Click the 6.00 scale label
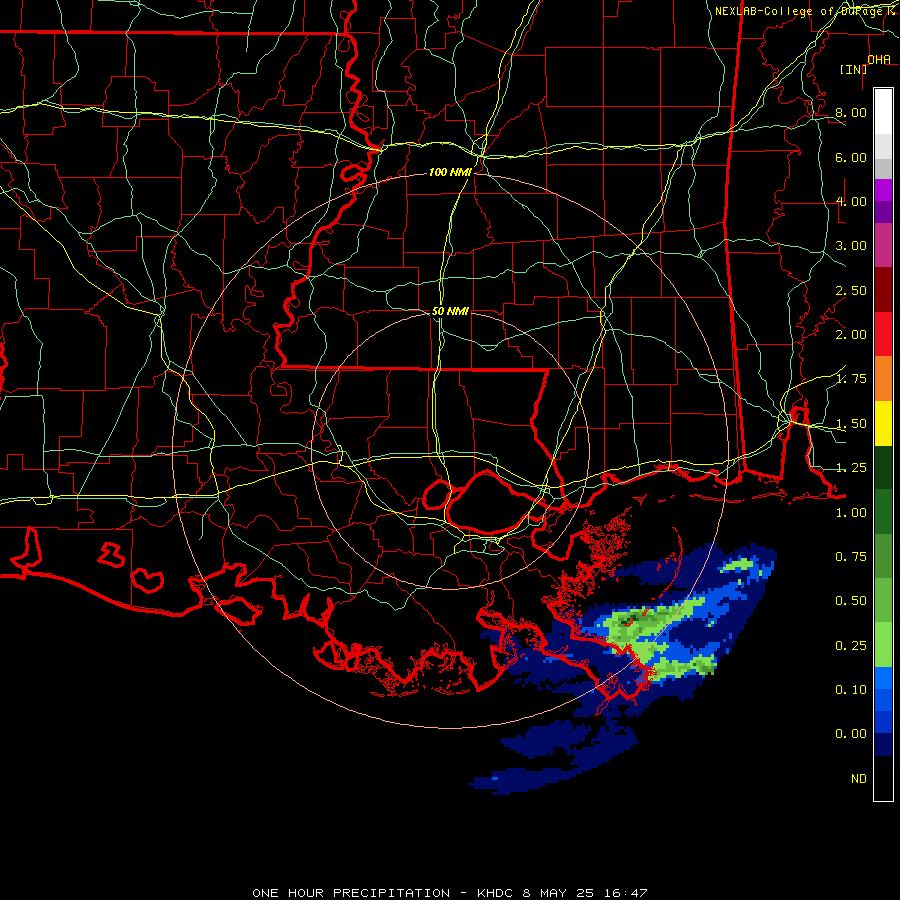 click(x=851, y=157)
